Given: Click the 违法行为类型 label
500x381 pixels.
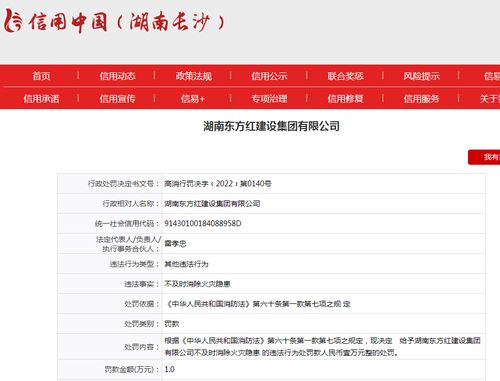Looking at the screenshot, I should pos(134,264).
